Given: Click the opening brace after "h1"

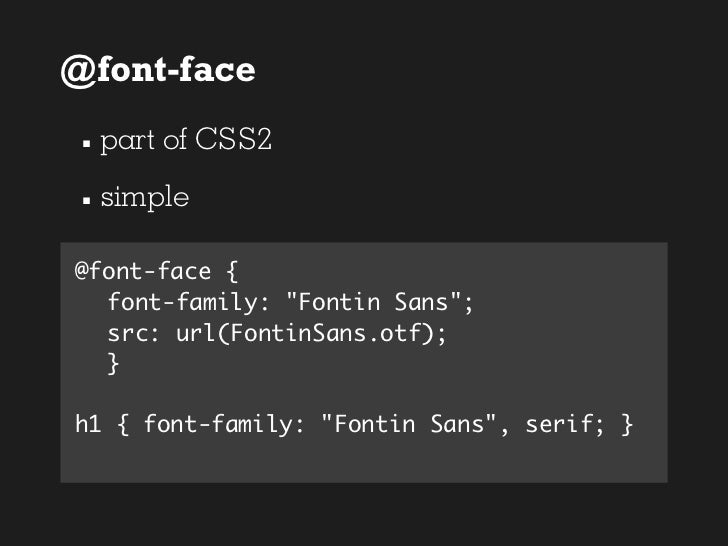Looking at the screenshot, I should [x=124, y=425].
